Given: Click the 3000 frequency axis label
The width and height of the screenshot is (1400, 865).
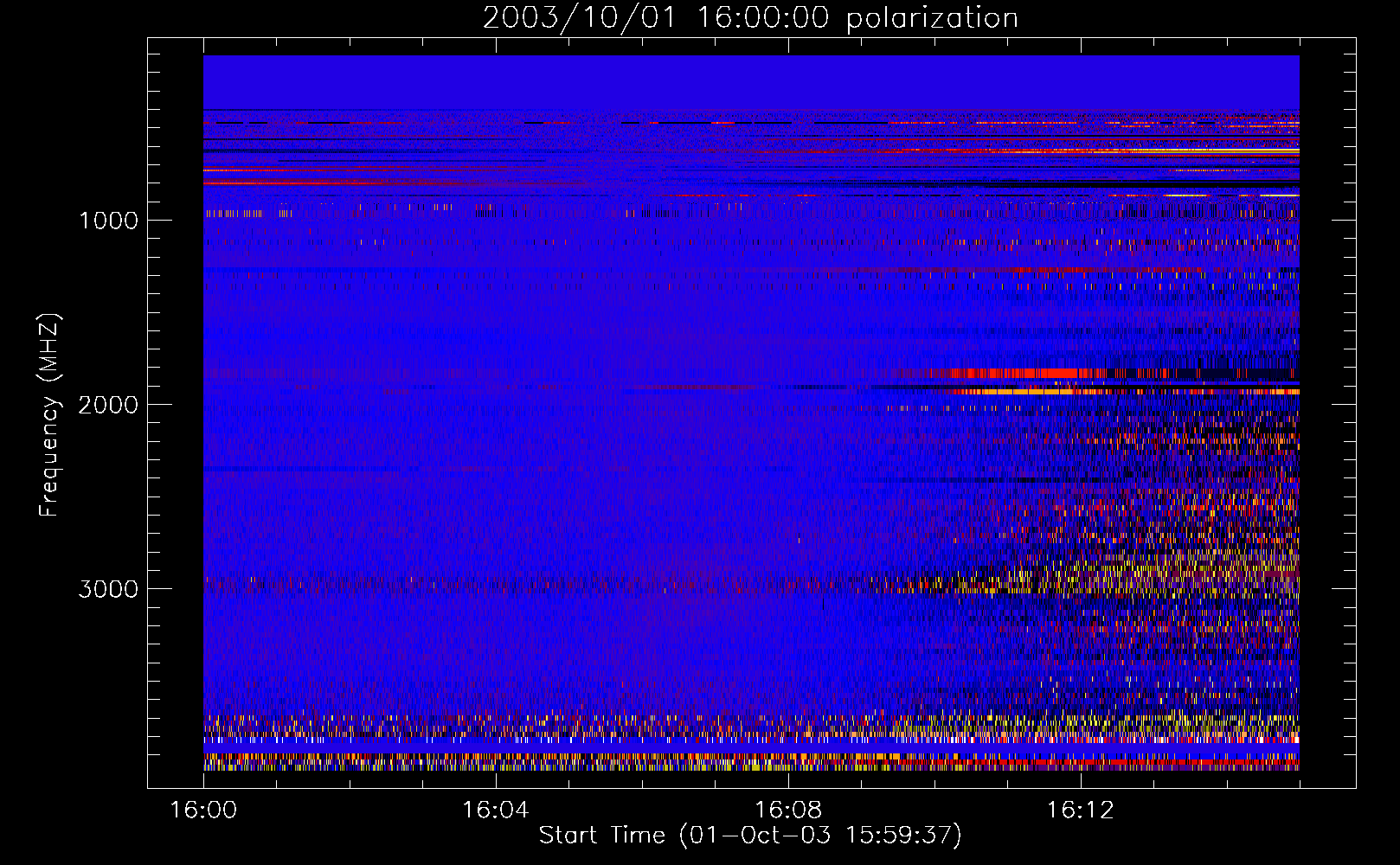Looking at the screenshot, I should coord(108,589).
